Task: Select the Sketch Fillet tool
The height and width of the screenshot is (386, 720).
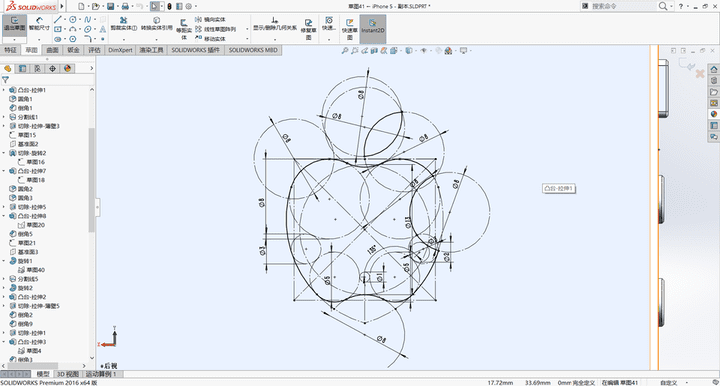Action: (x=87, y=39)
